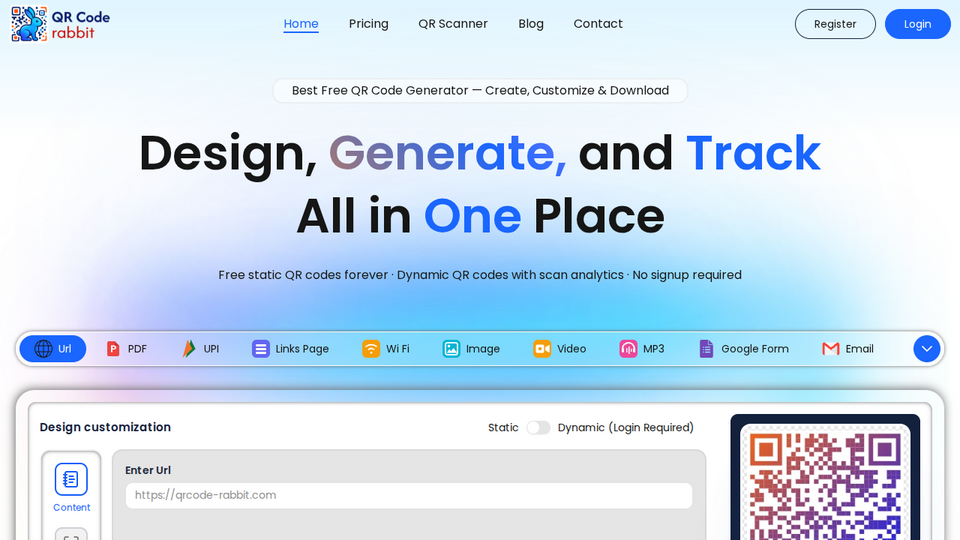
Task: Select the UPI QR type icon
Action: coord(189,349)
